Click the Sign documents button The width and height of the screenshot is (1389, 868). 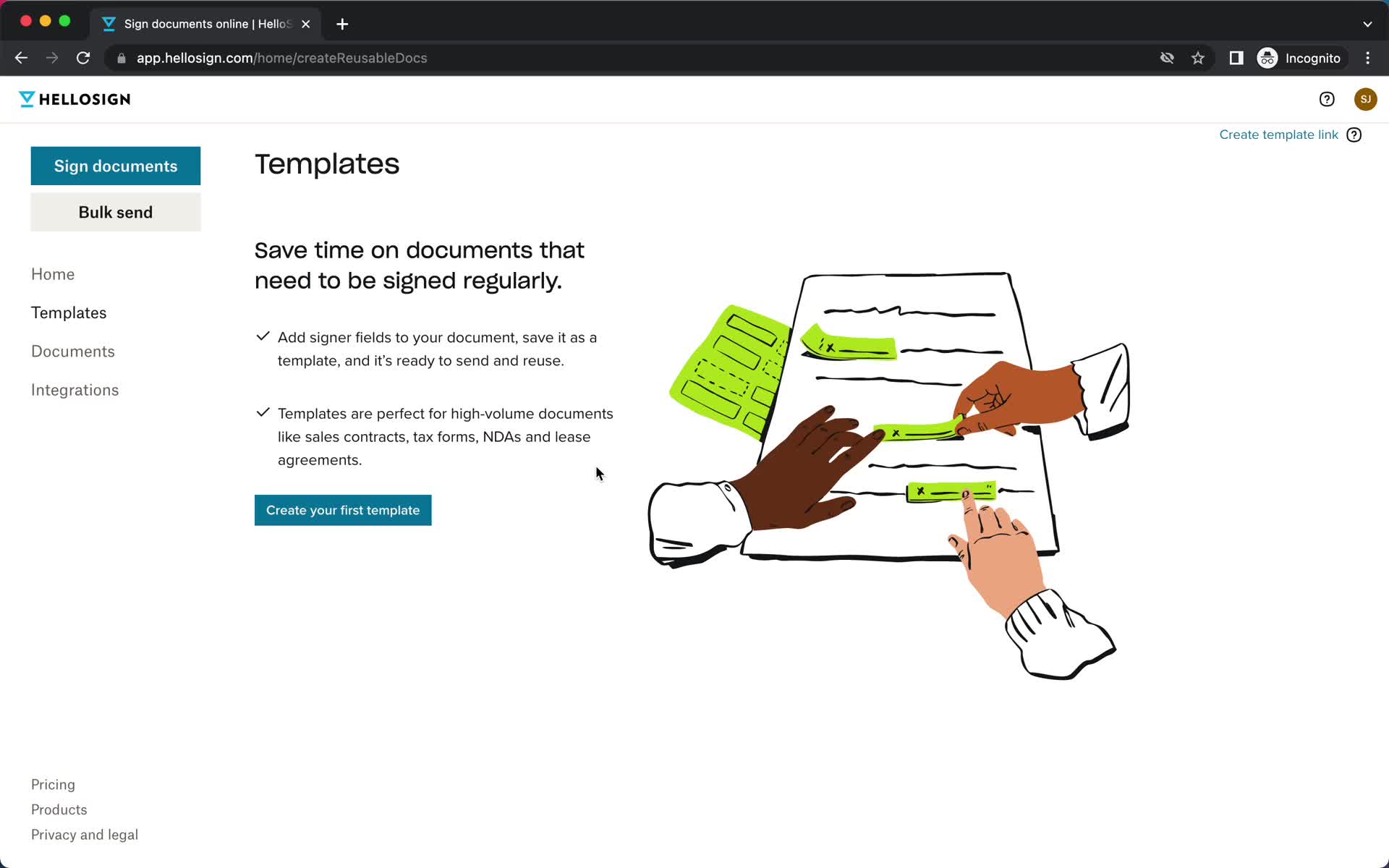115,166
